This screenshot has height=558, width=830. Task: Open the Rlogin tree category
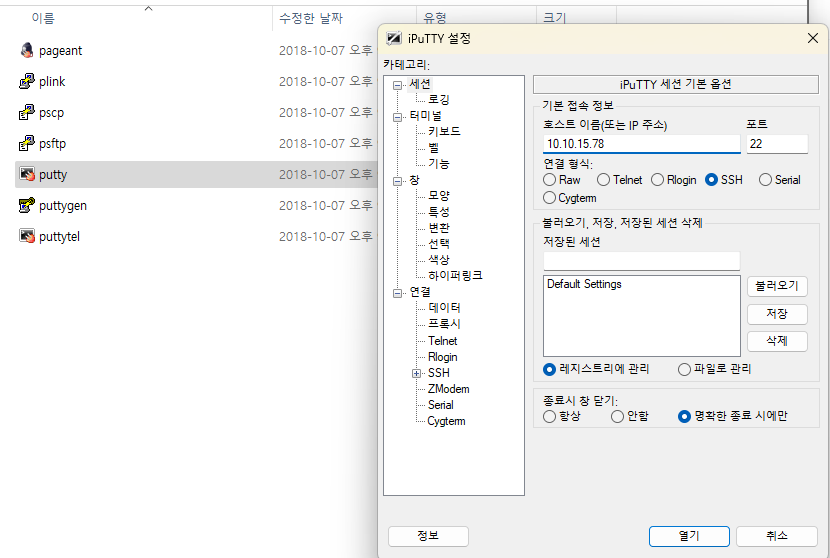443,357
